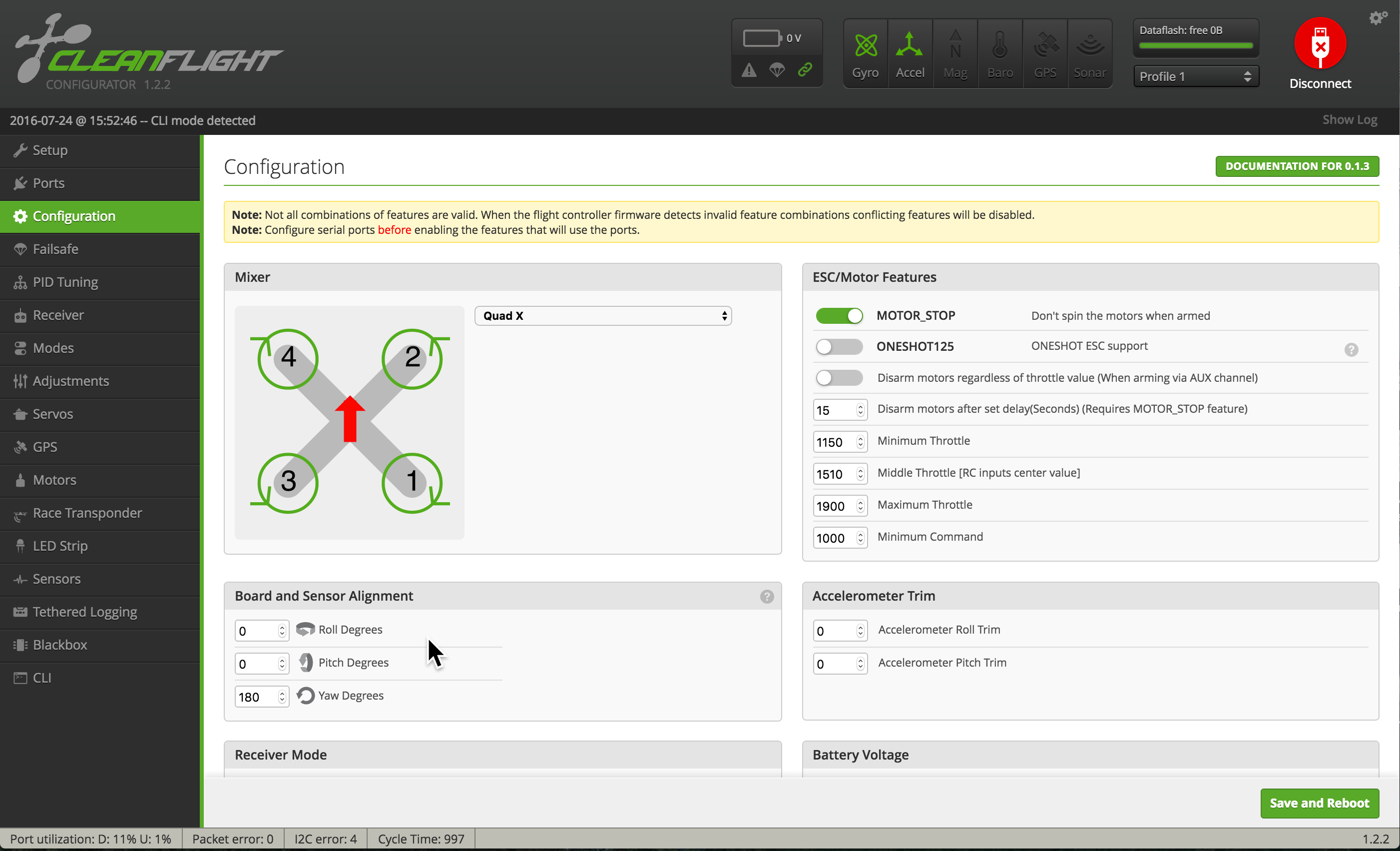Click the Show Log link

[1350, 120]
